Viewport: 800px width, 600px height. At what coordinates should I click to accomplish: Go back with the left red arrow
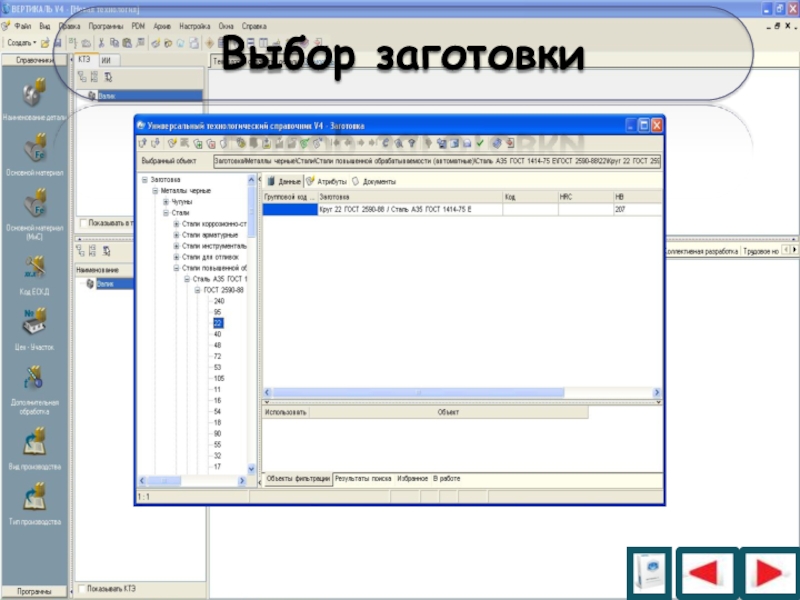click(x=706, y=574)
